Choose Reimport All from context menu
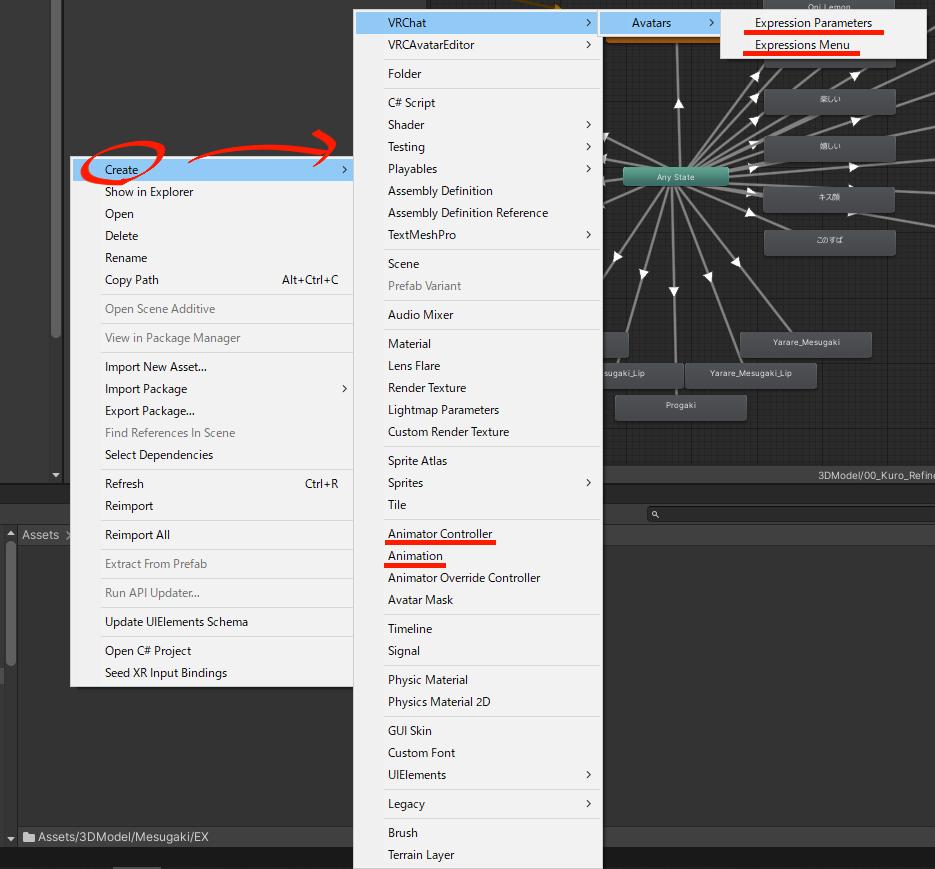The width and height of the screenshot is (935, 869). point(137,535)
